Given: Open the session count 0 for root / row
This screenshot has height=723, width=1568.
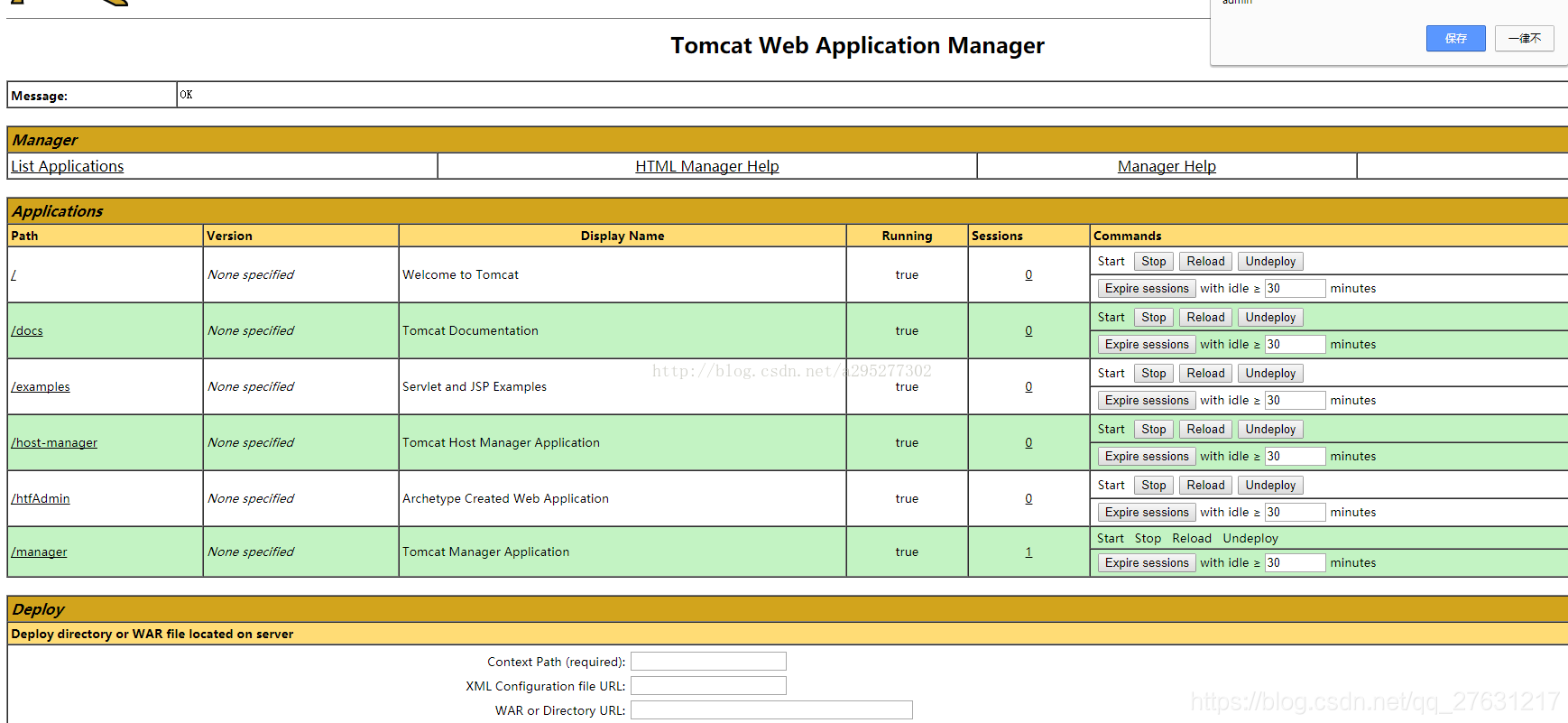Looking at the screenshot, I should 1028,274.
